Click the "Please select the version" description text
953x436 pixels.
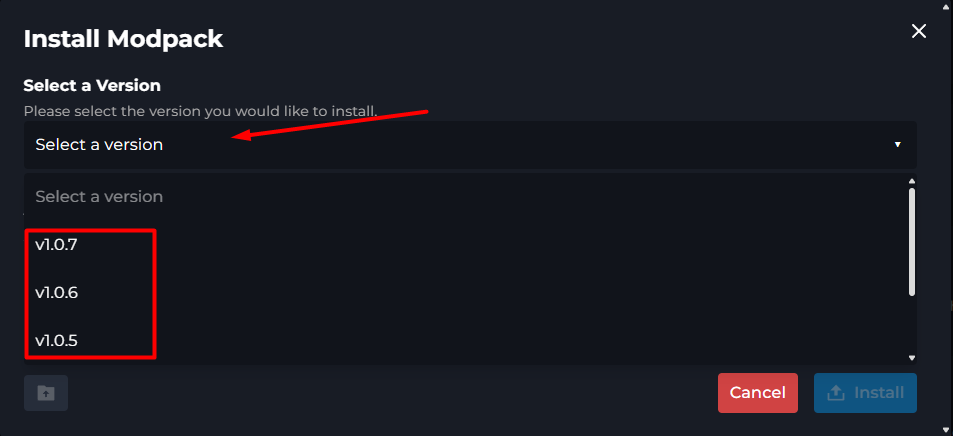[x=201, y=112]
